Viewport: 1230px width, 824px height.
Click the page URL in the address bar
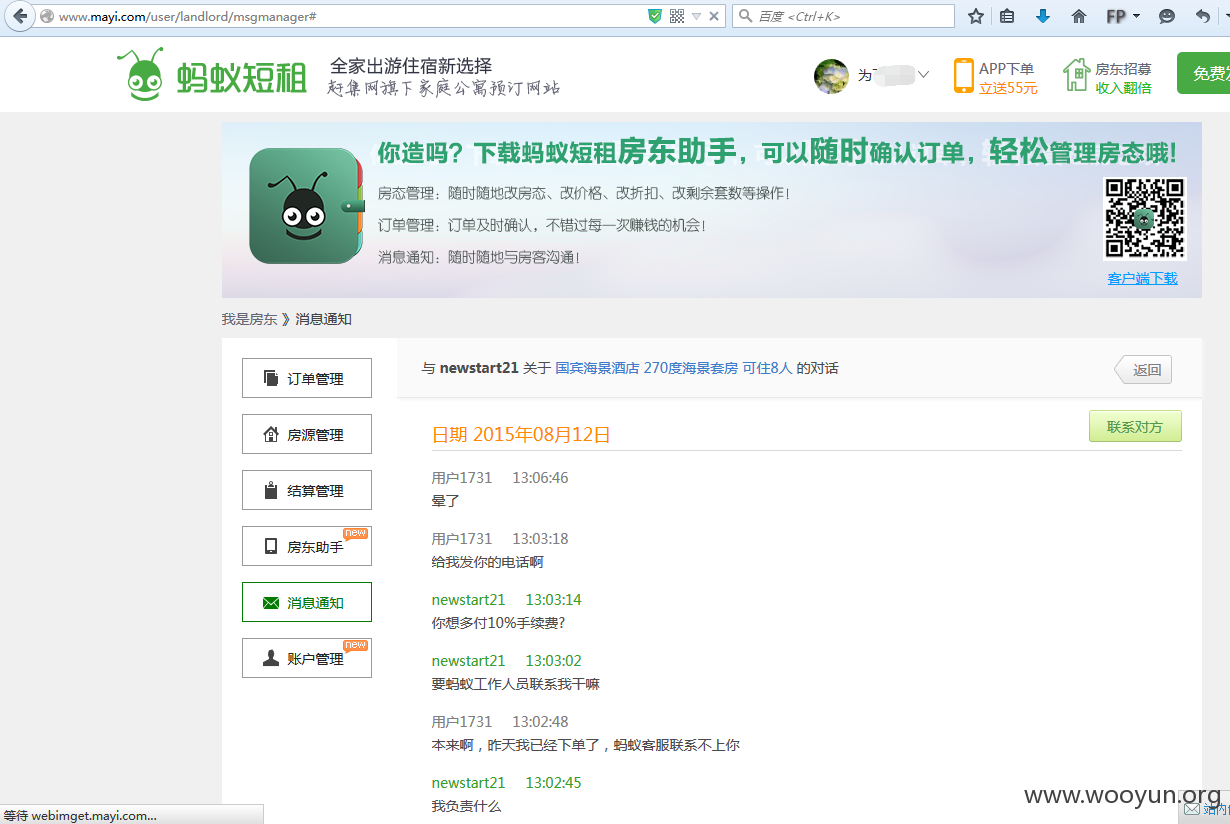188,17
